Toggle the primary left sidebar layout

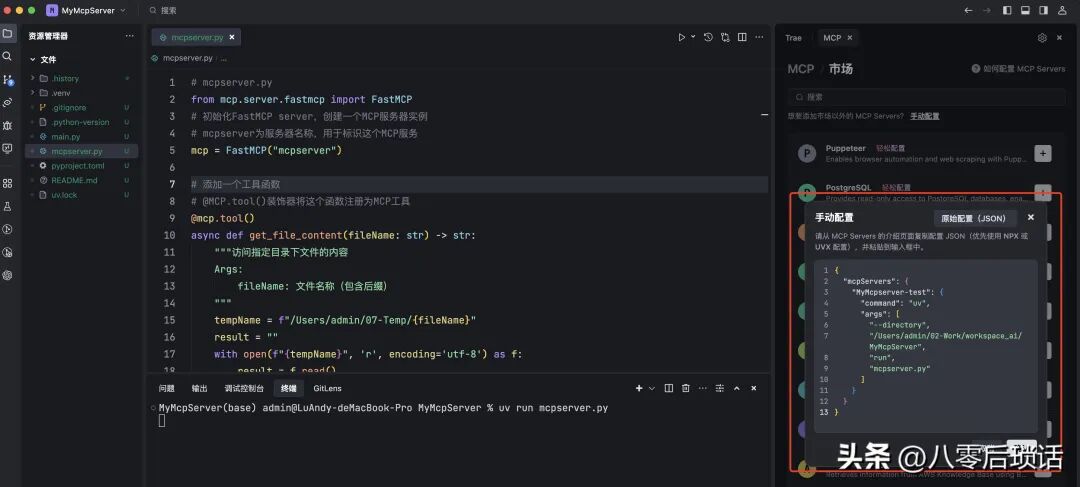pyautogui.click(x=1007, y=10)
